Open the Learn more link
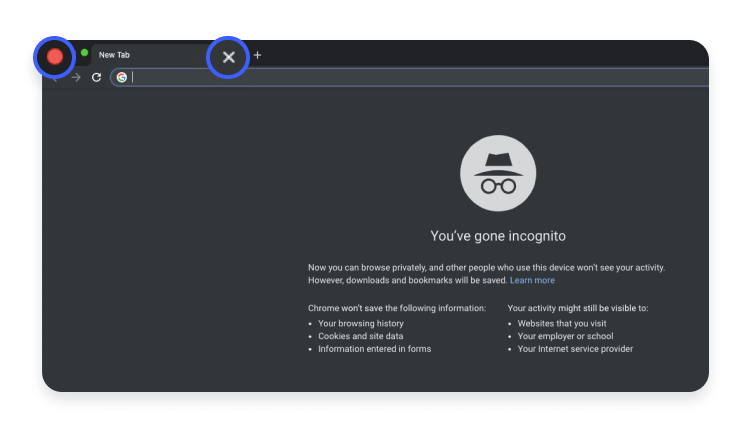The height and width of the screenshot is (432, 750). point(532,280)
